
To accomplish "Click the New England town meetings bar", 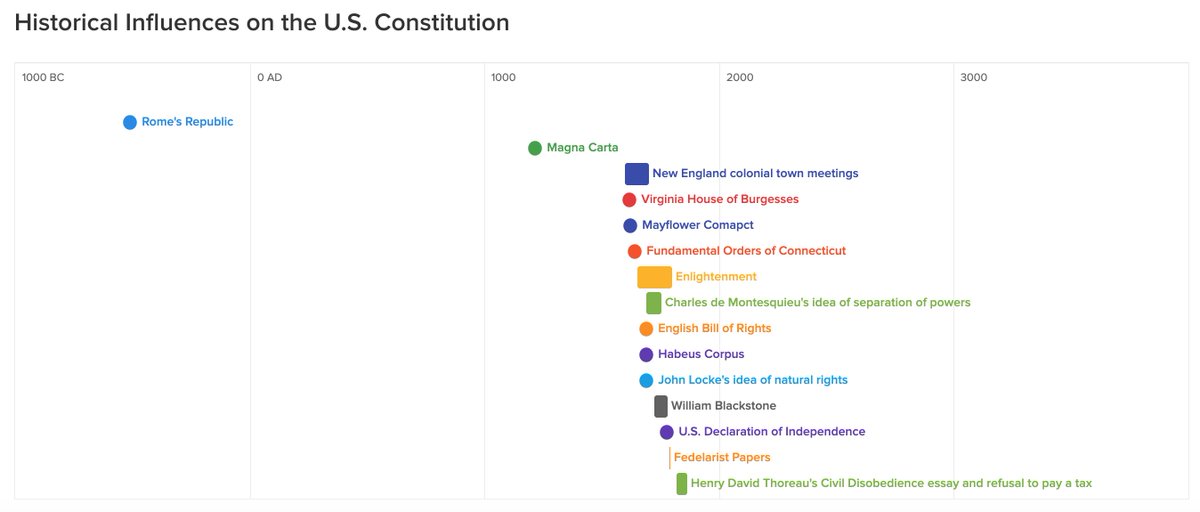I will [x=636, y=174].
